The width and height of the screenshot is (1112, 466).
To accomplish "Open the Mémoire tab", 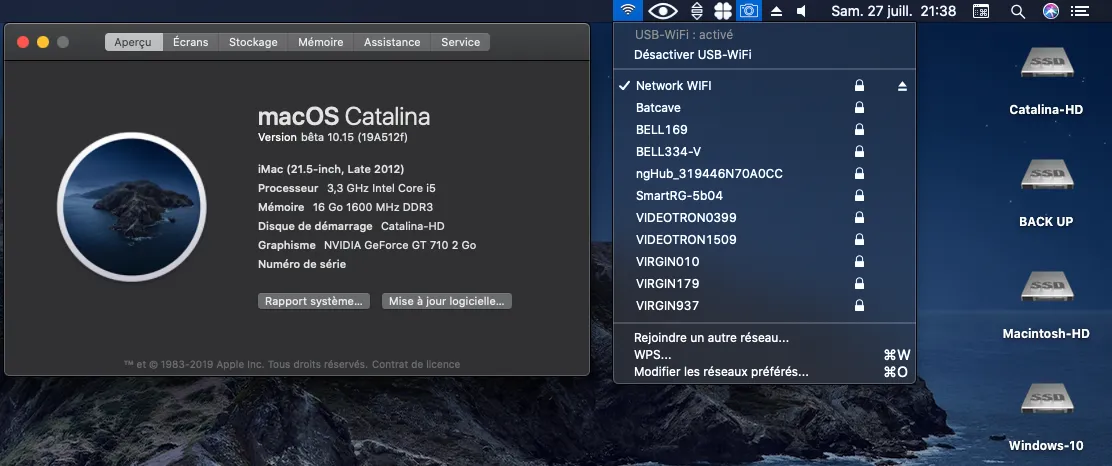I will (x=321, y=42).
